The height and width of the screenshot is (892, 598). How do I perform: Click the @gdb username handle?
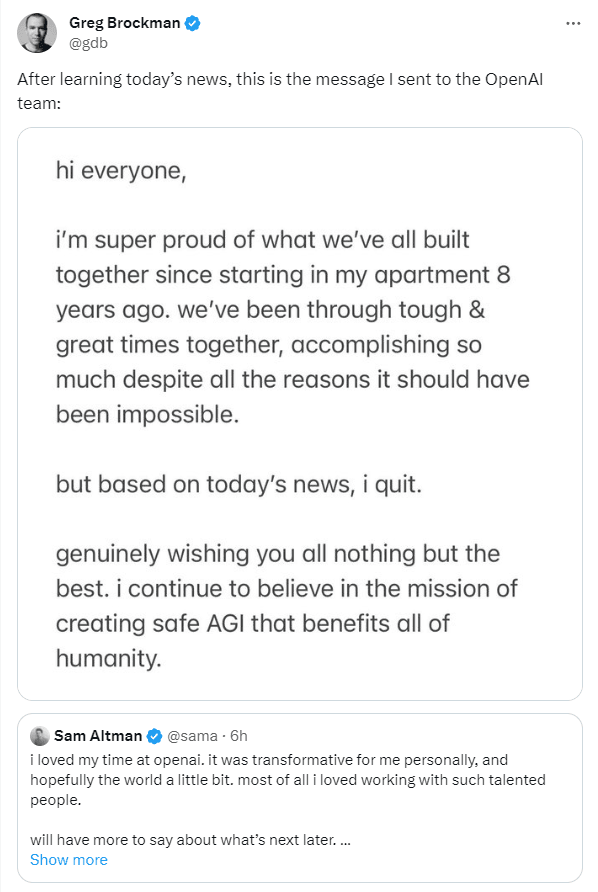pyautogui.click(x=88, y=43)
